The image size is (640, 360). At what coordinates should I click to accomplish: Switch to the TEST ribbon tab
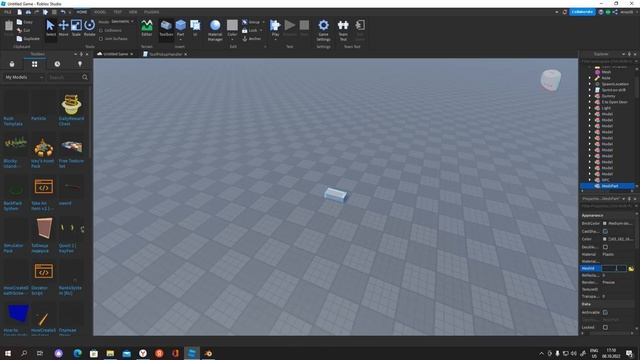pyautogui.click(x=118, y=12)
